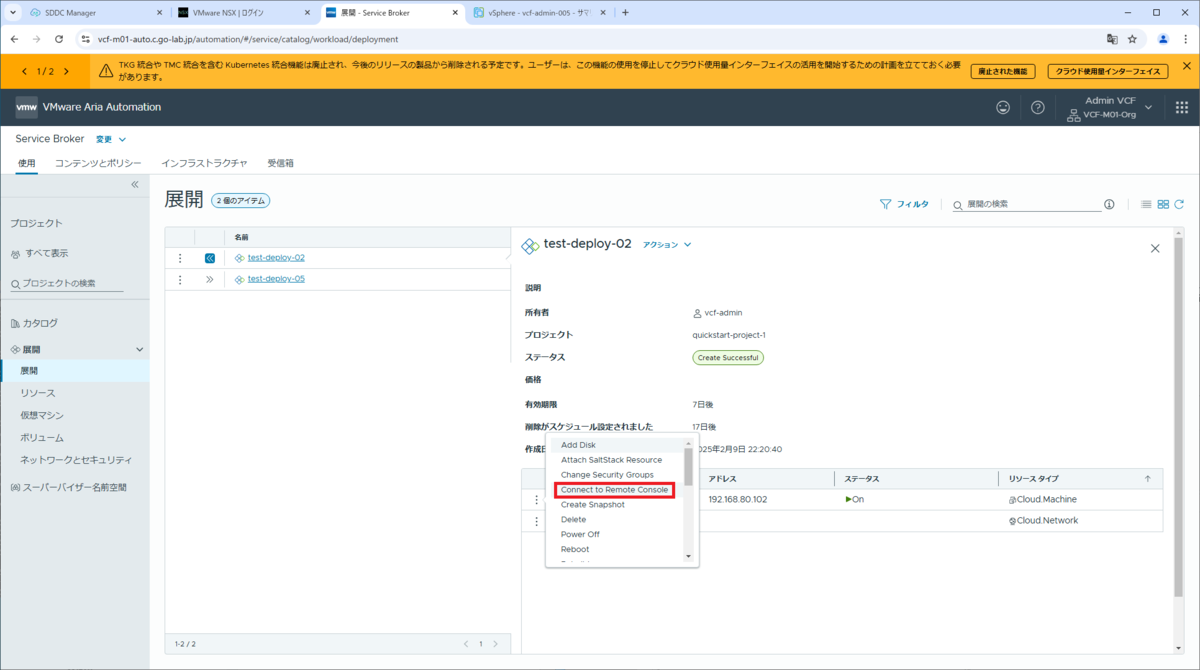
Task: Click the action menu scrollbar down arrow
Action: coord(688,556)
